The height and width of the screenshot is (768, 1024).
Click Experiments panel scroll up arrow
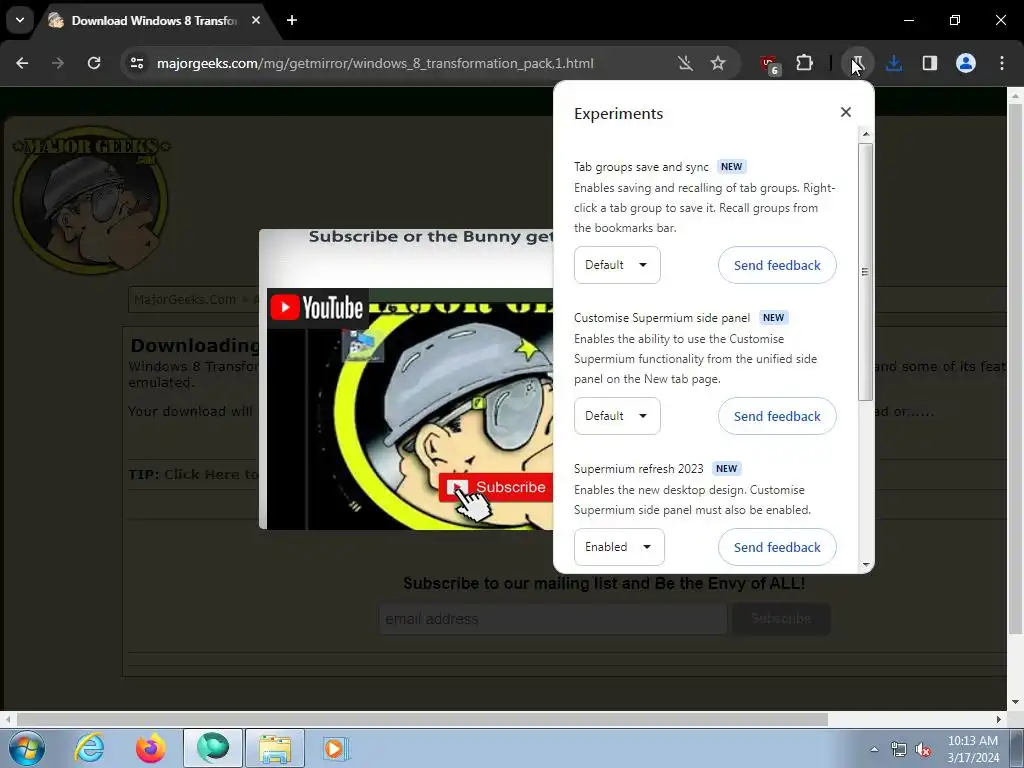click(x=866, y=135)
